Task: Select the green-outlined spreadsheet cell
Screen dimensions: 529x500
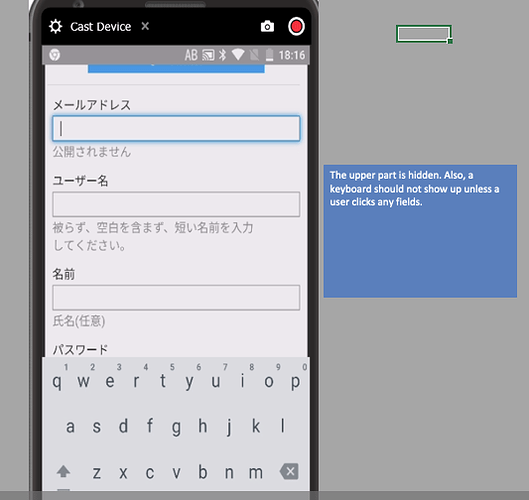Action: pos(424,34)
